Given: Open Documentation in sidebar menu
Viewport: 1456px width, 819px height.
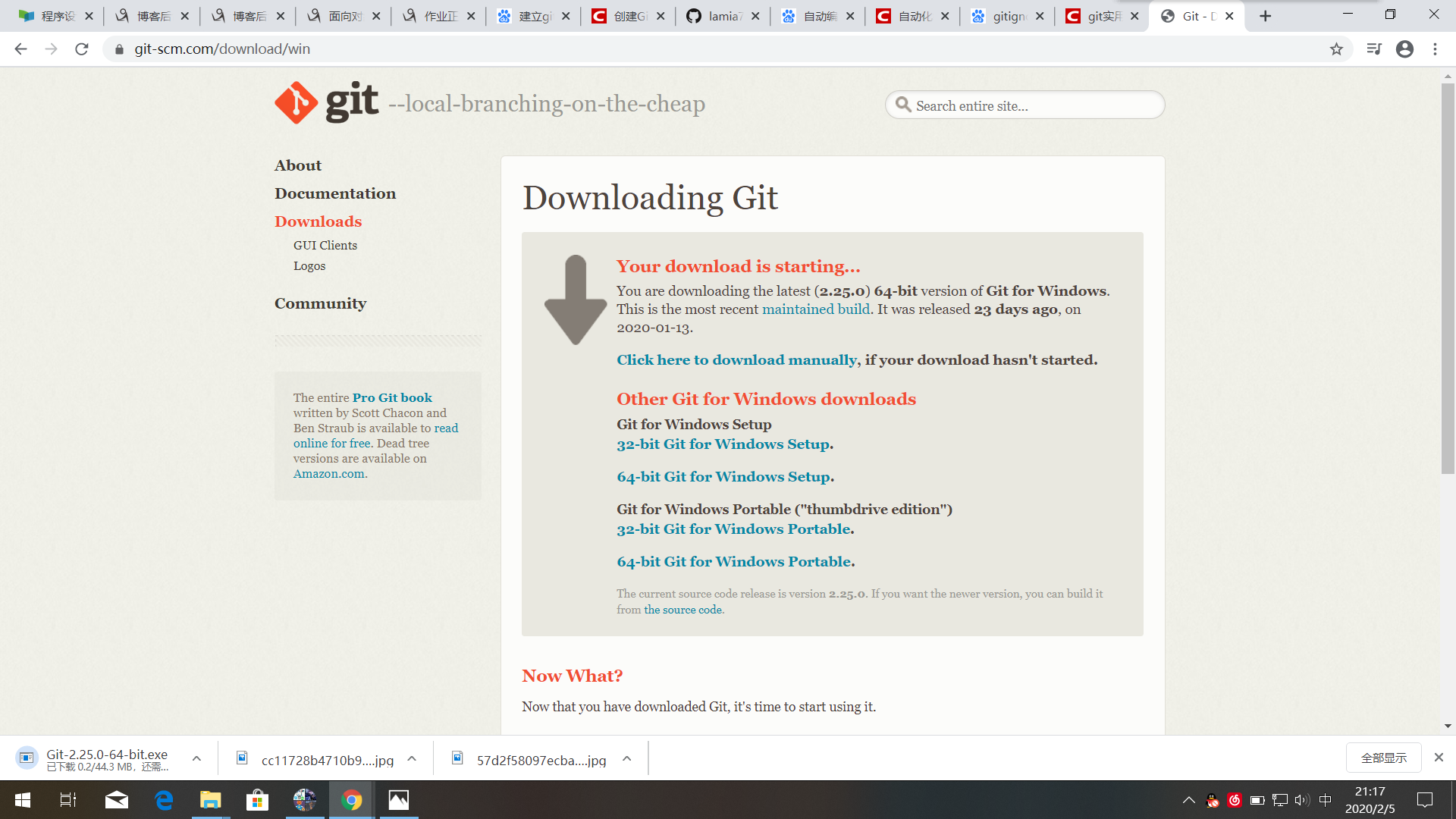Looking at the screenshot, I should (x=335, y=193).
